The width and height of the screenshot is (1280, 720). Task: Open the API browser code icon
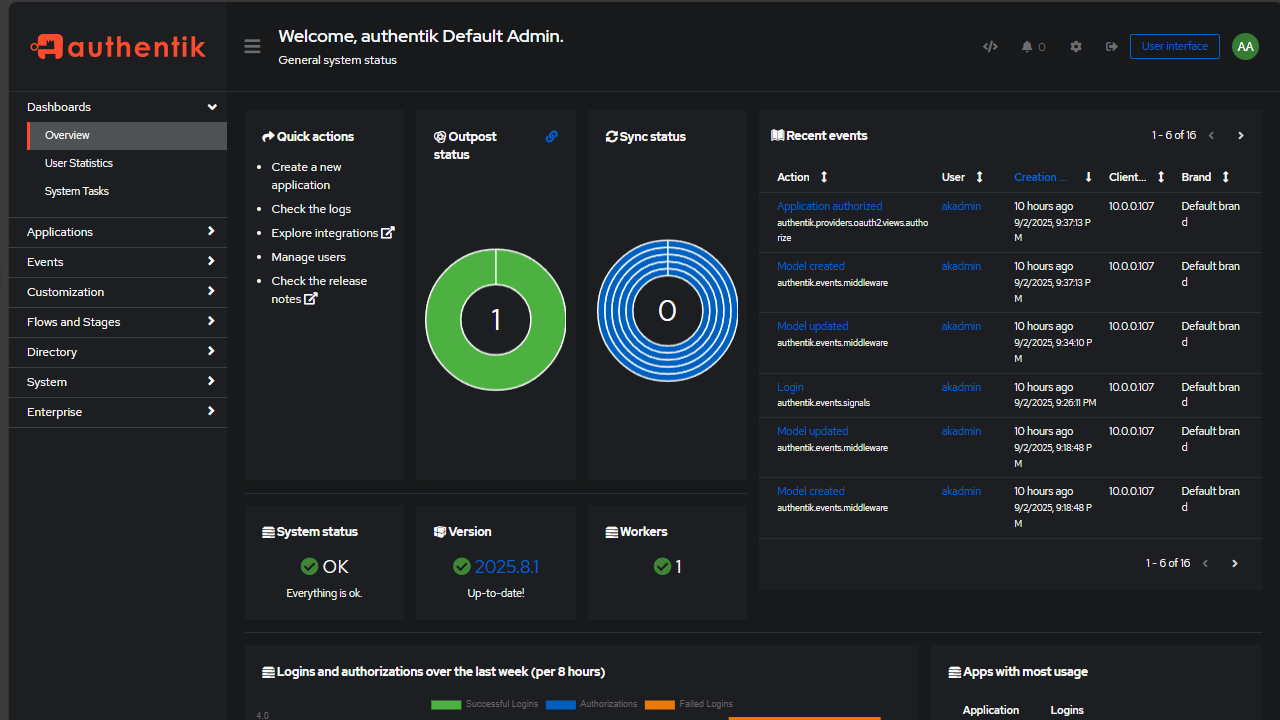(990, 47)
